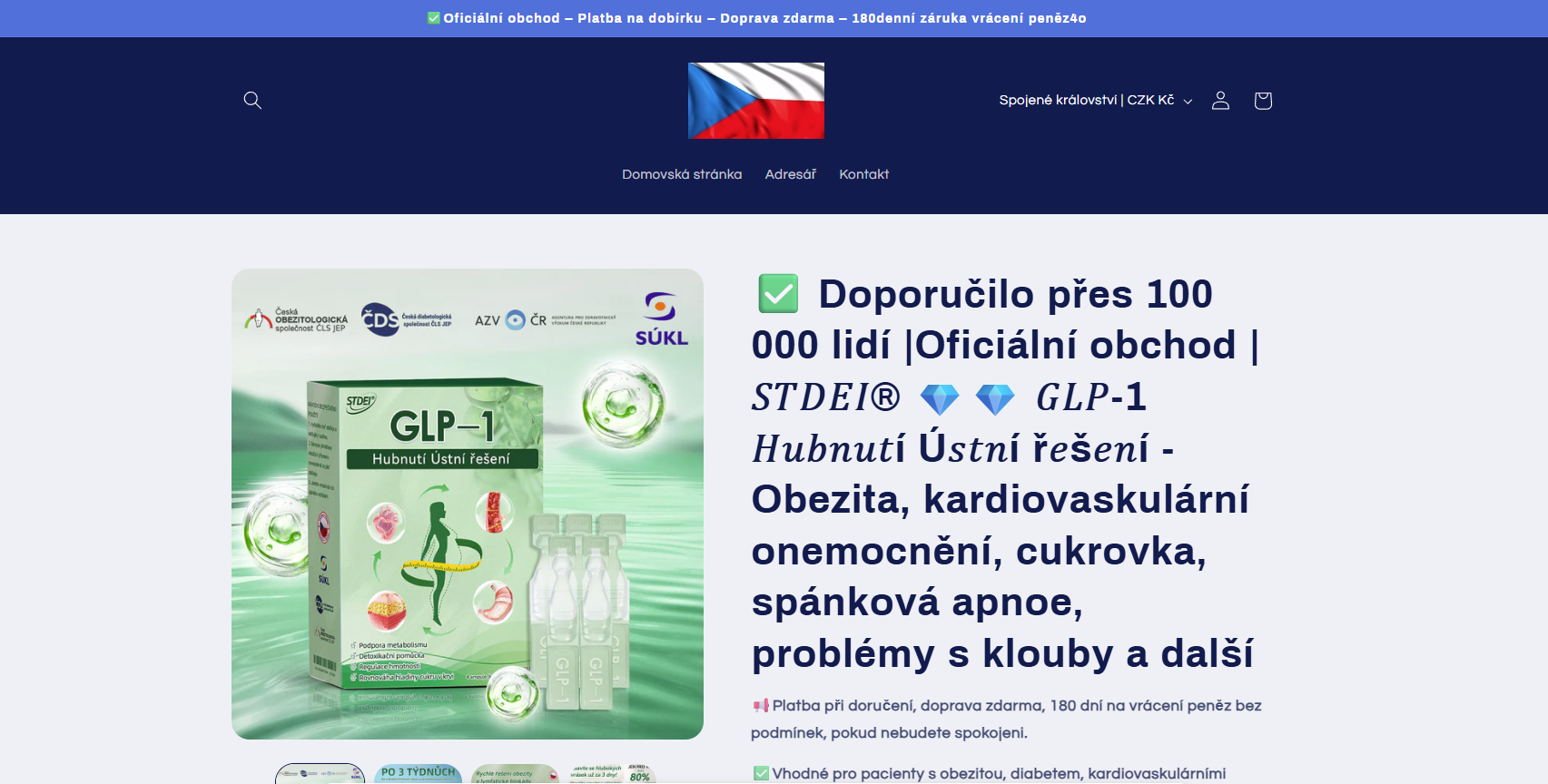Click the announcement bar 'Oficiální obchod' text

pos(755,18)
